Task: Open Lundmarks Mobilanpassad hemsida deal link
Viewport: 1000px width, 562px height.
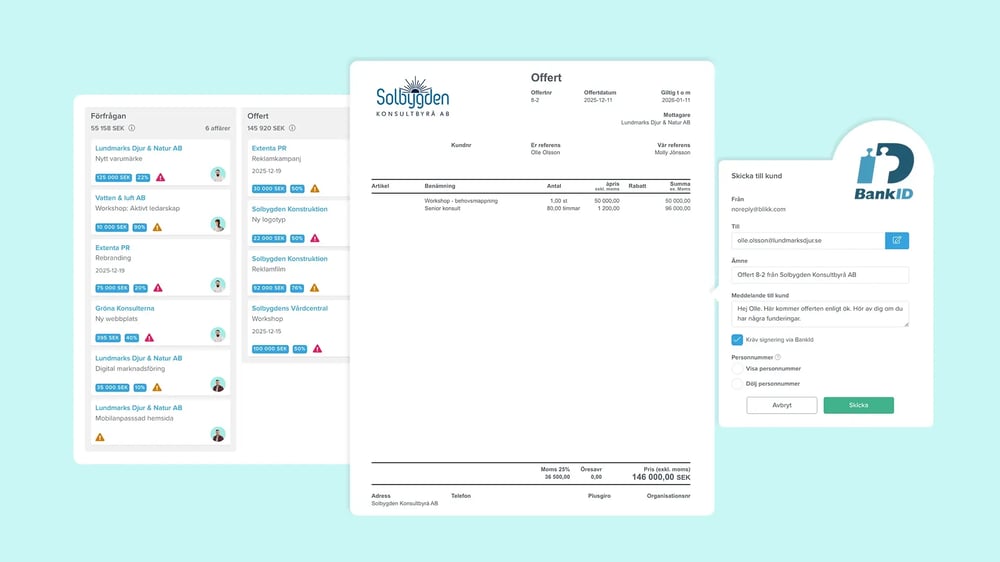Action: (138, 408)
